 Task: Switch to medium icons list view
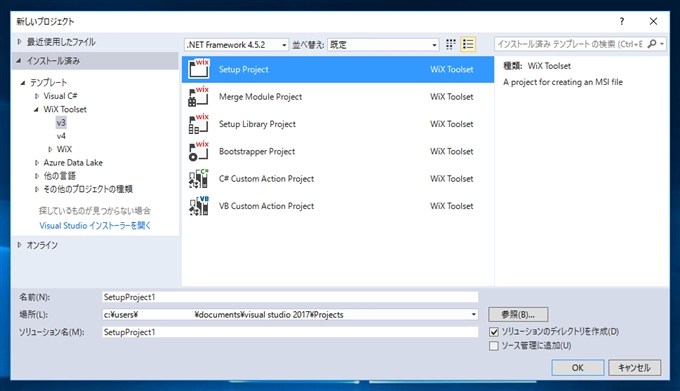point(468,44)
